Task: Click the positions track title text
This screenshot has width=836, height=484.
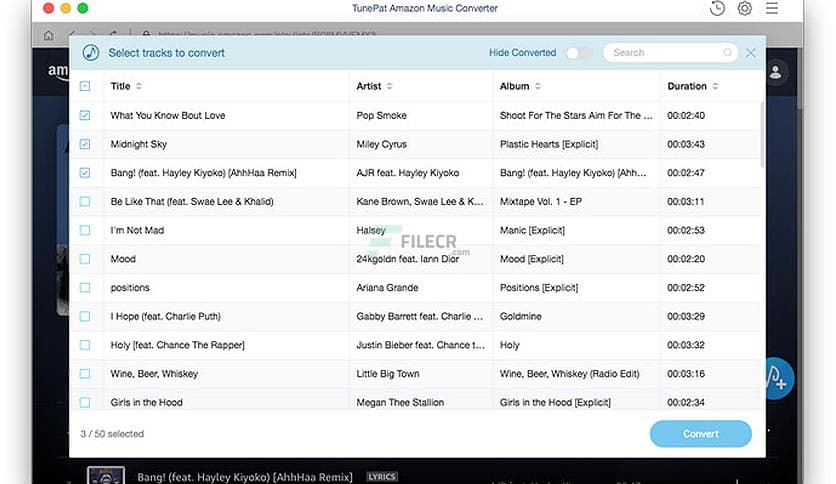Action: coord(130,288)
